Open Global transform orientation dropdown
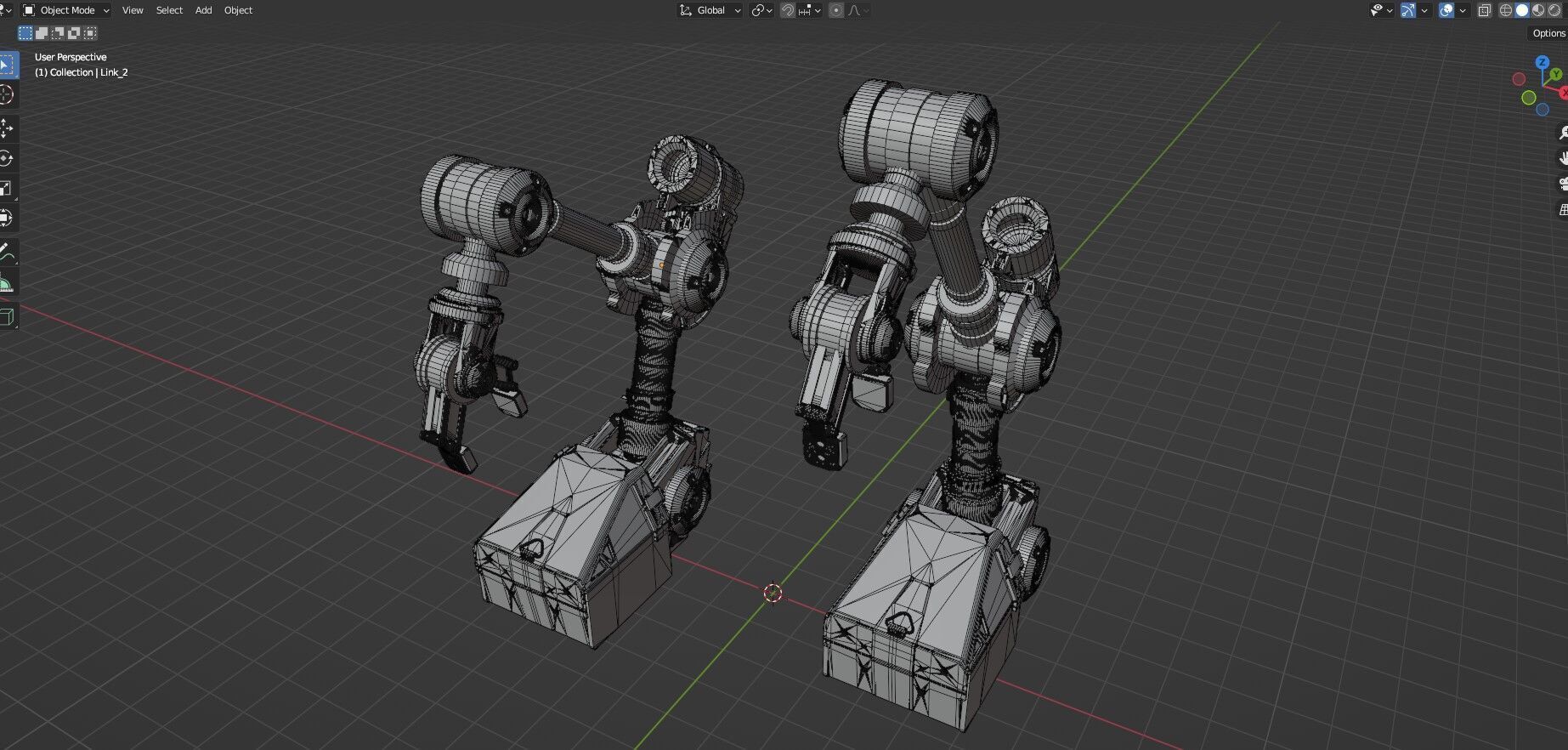The height and width of the screenshot is (750, 1568). 710,10
